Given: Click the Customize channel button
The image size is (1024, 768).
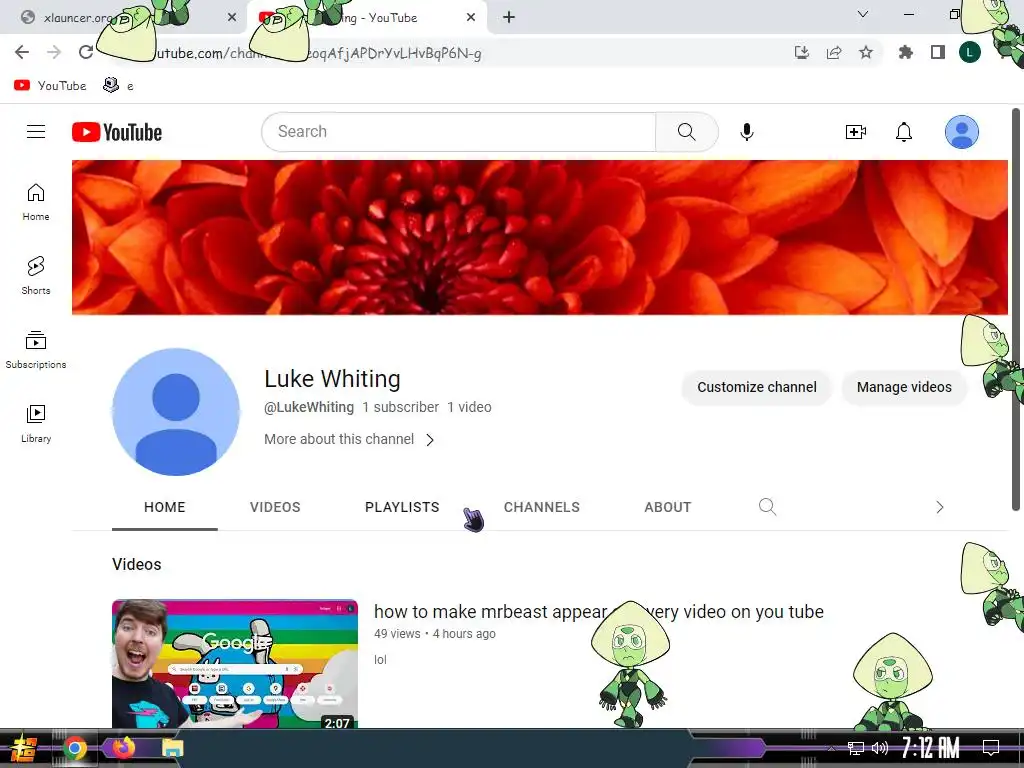Looking at the screenshot, I should pos(756,387).
